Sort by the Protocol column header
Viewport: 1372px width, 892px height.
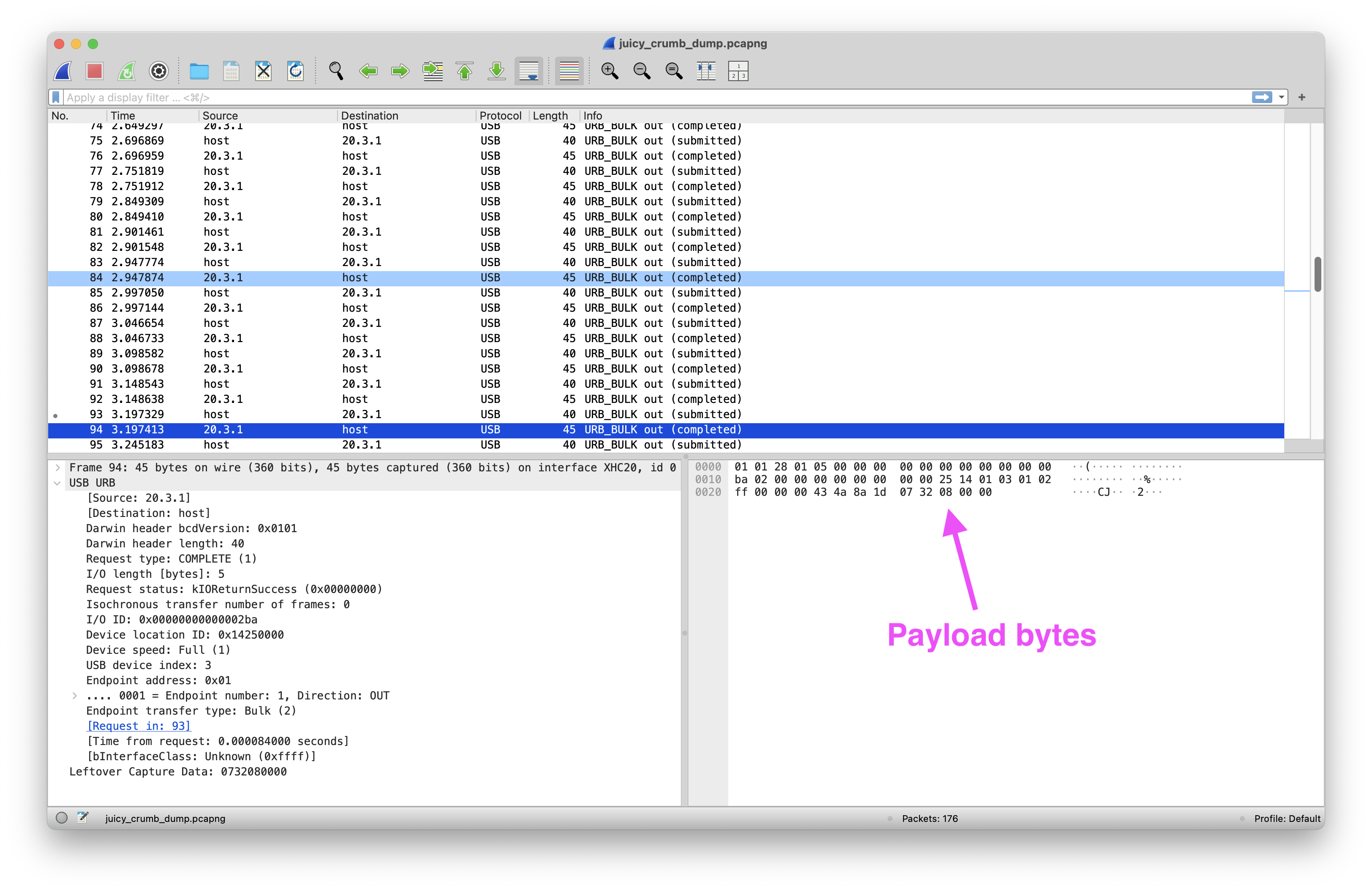pos(500,116)
